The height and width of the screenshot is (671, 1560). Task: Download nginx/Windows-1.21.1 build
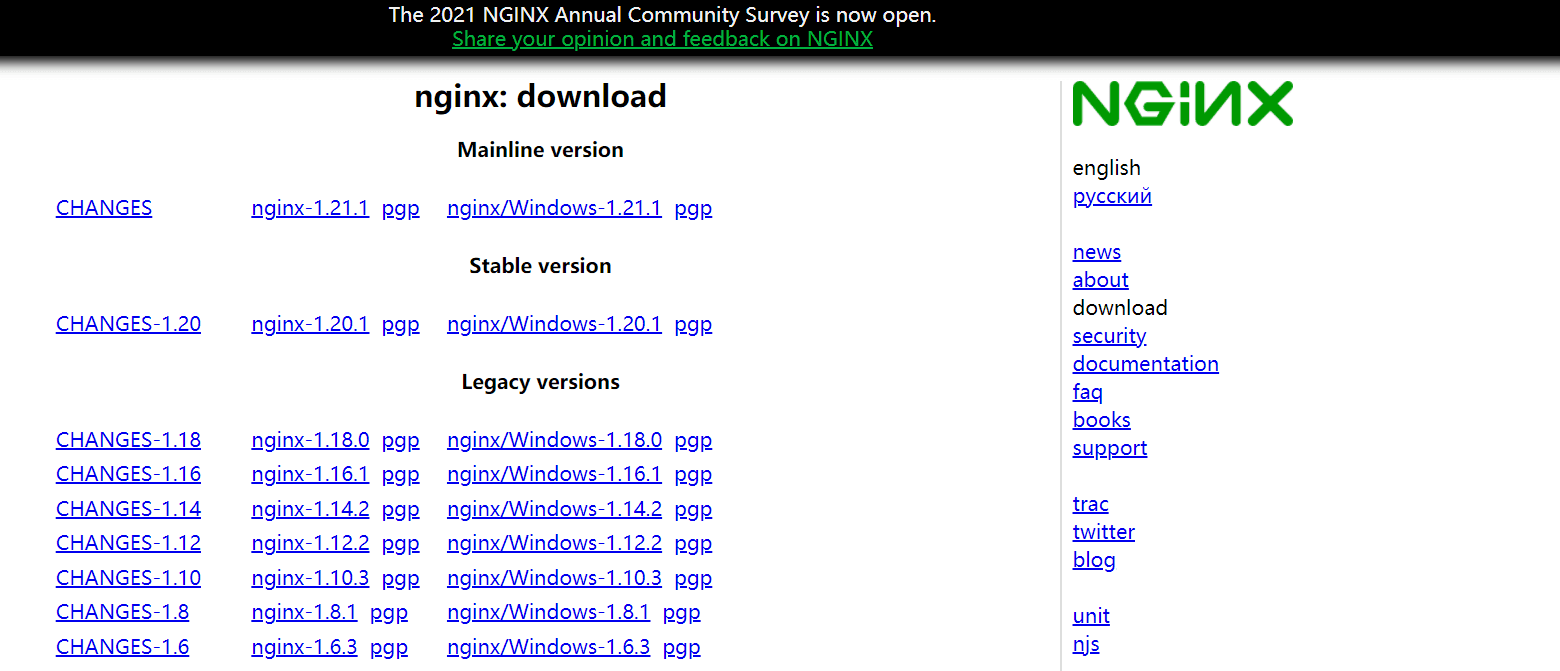click(x=554, y=208)
